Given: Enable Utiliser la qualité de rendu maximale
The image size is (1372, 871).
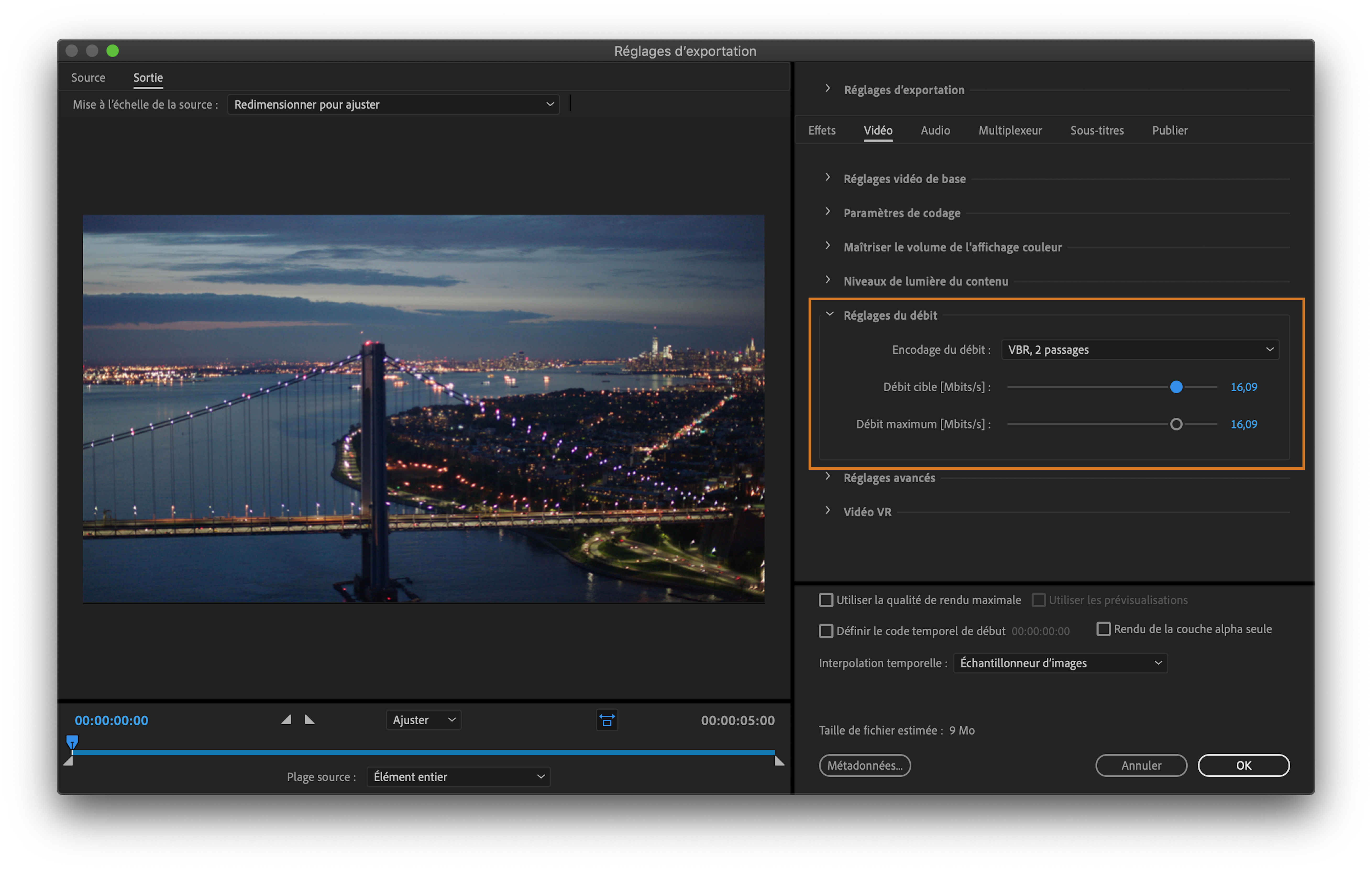Looking at the screenshot, I should 826,600.
